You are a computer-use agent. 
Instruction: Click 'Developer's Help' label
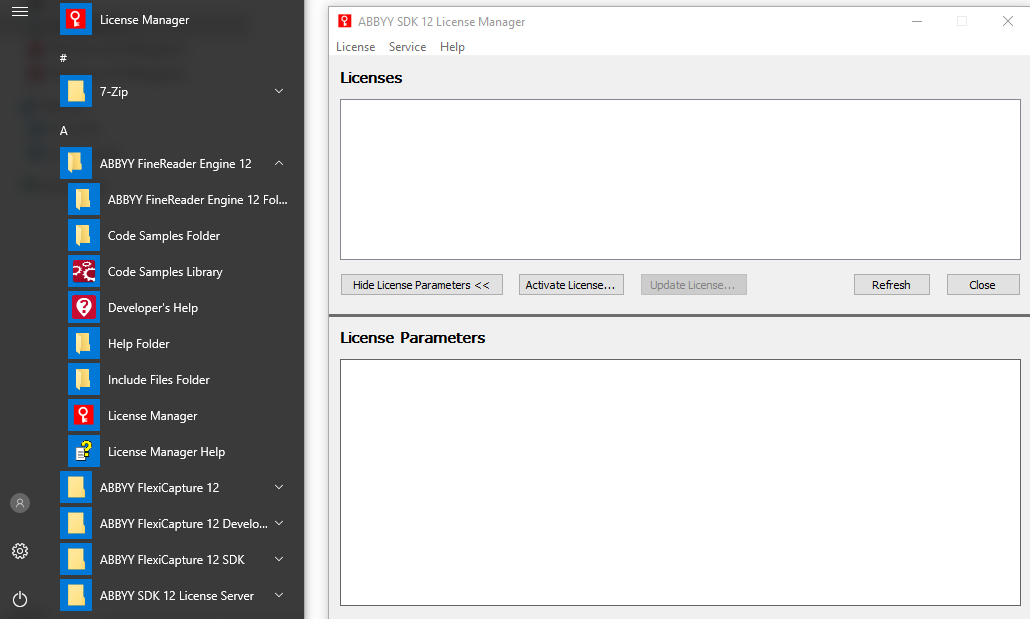pos(152,308)
